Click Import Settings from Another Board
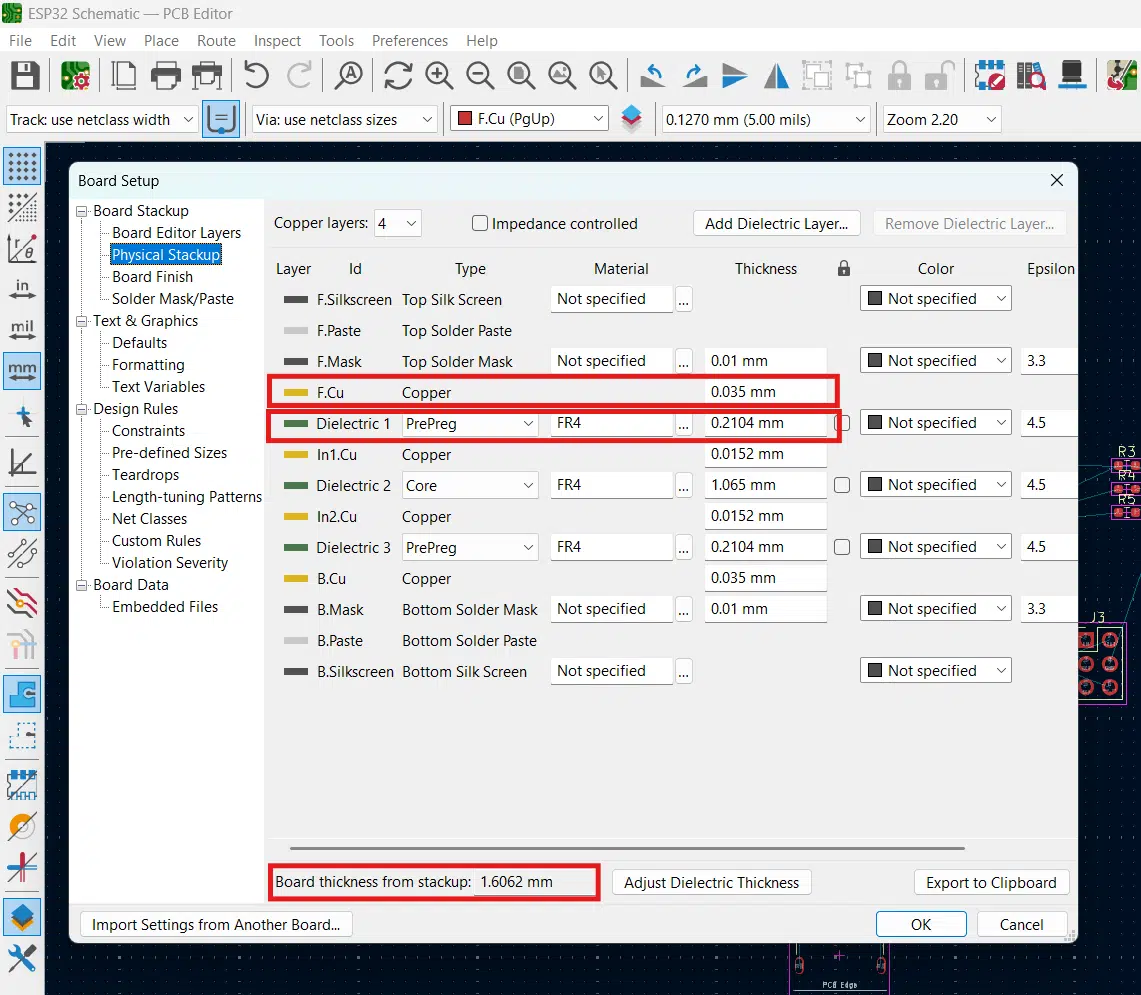 point(216,924)
